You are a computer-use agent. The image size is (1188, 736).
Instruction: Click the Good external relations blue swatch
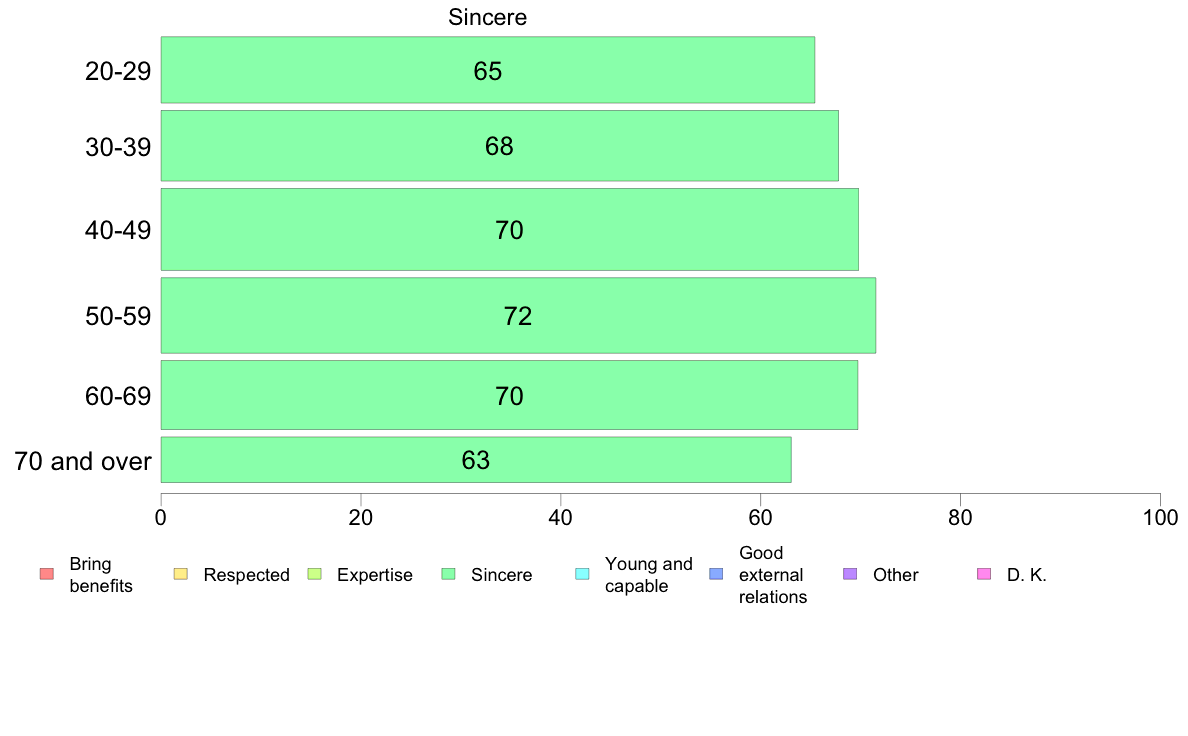716,574
